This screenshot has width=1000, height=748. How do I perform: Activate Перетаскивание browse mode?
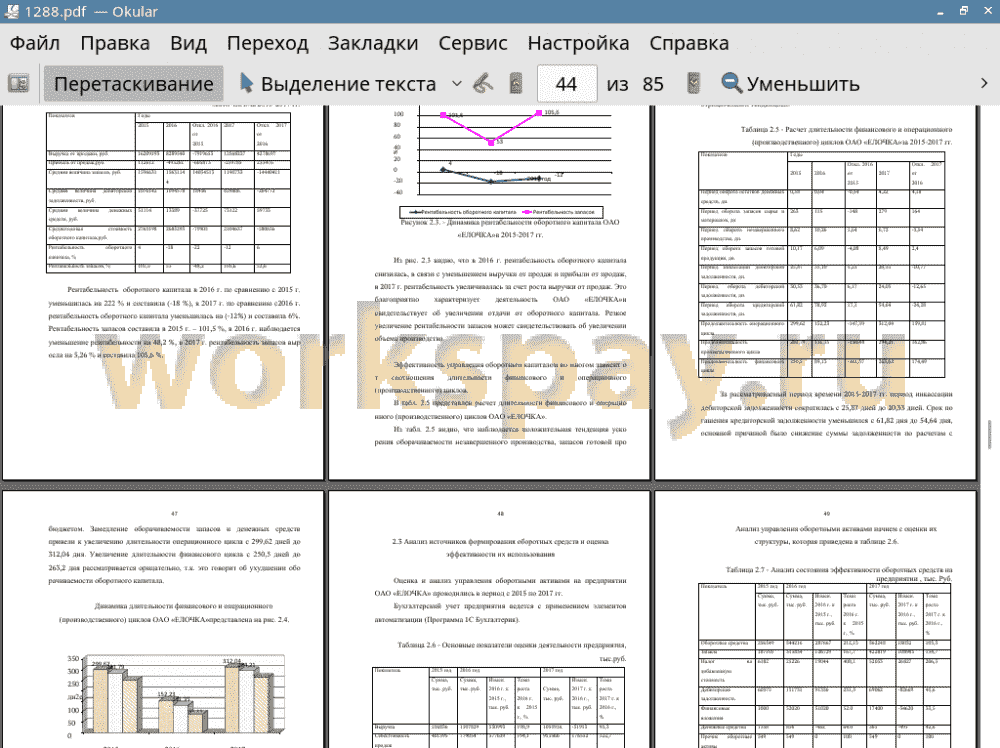(133, 84)
